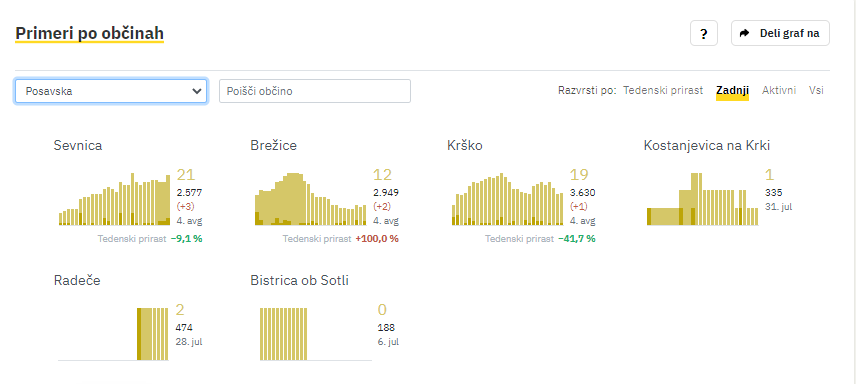Sort by Tedenski prirast

[x=663, y=91]
